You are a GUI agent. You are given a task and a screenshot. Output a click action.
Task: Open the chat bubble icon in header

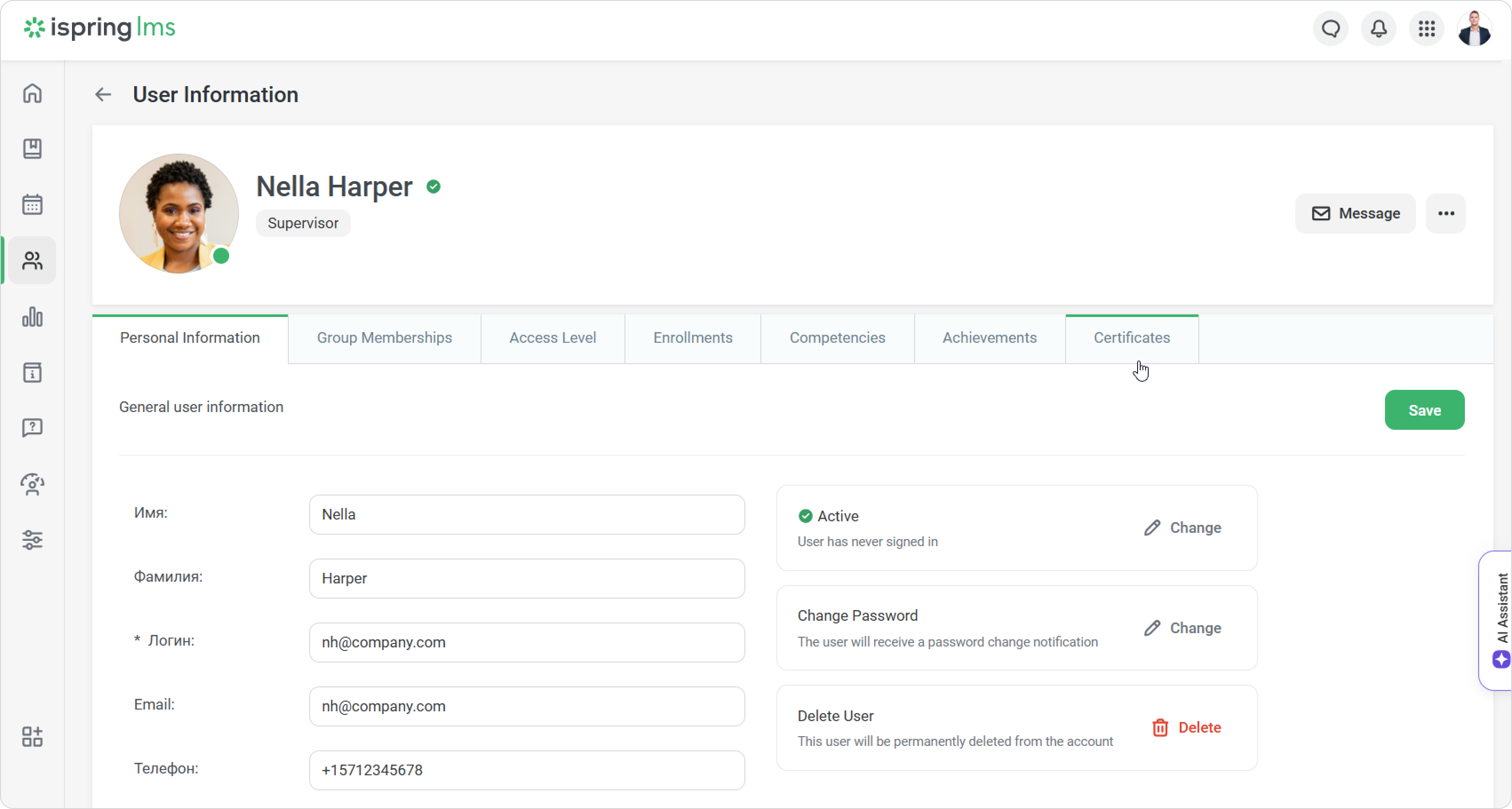pos(1331,28)
